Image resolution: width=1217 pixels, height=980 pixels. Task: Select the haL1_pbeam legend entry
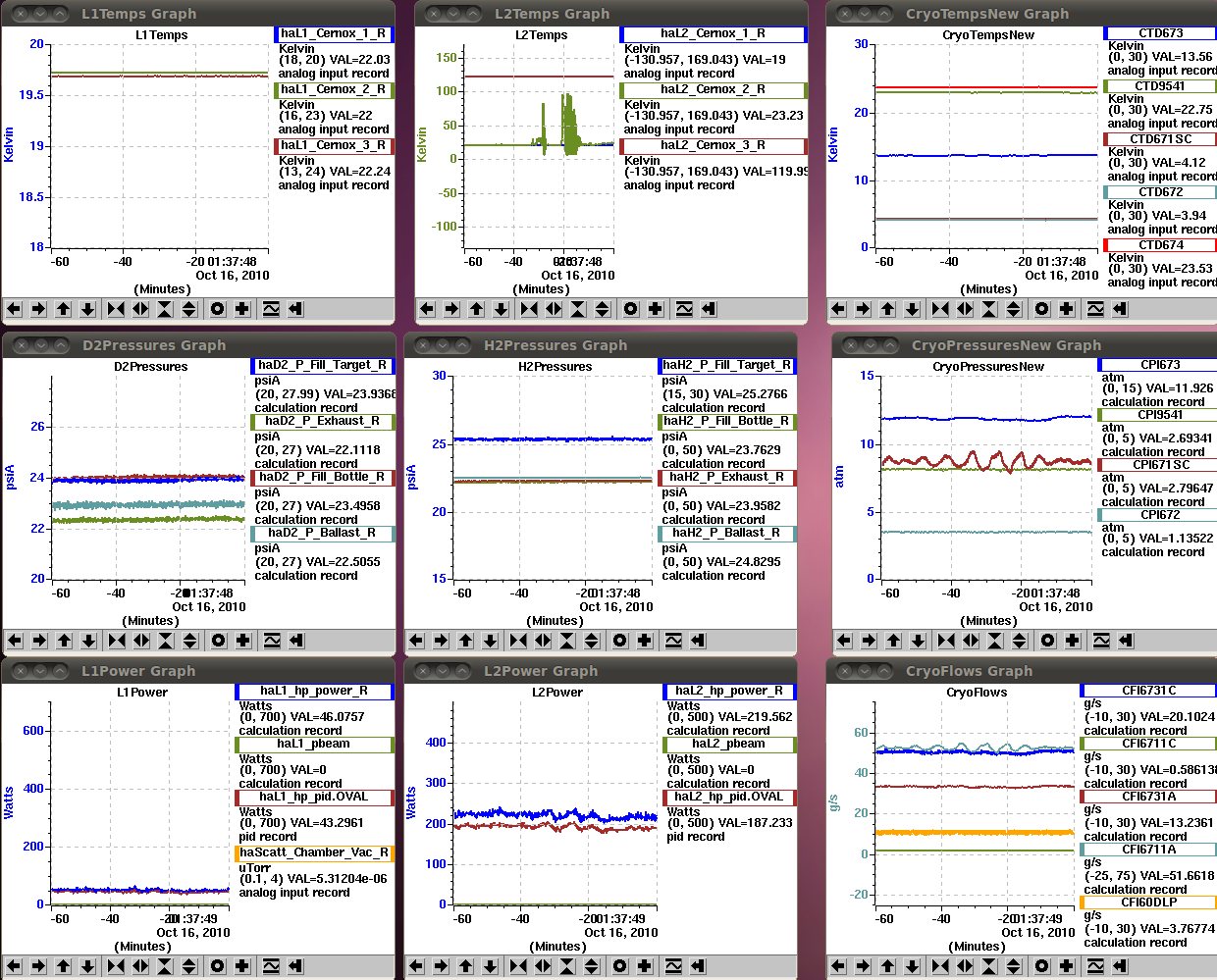click(x=314, y=744)
